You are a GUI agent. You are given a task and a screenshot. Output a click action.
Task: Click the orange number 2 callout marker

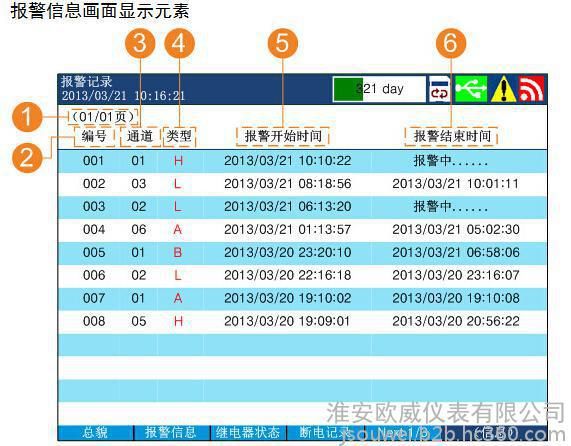tap(27, 158)
